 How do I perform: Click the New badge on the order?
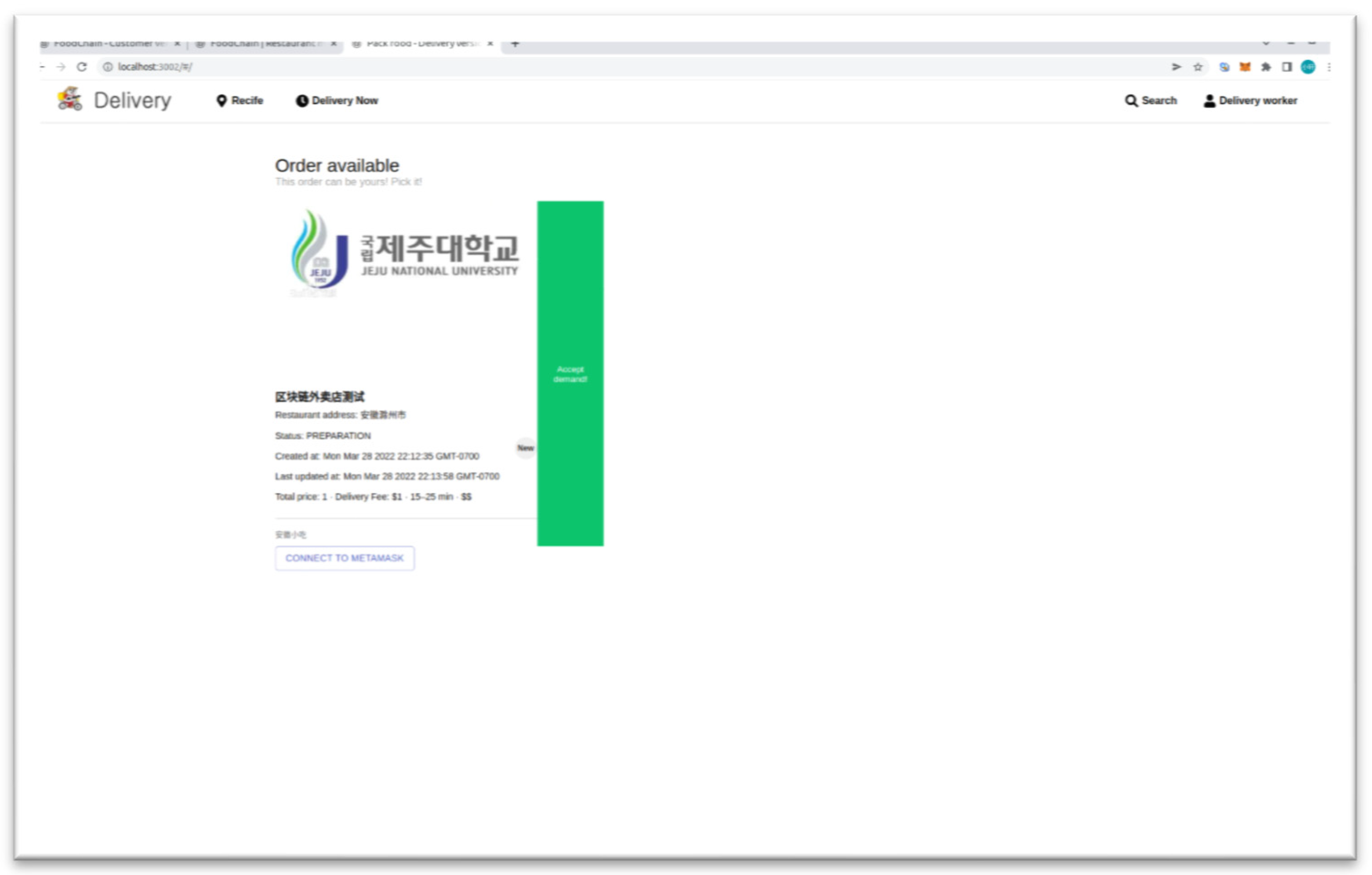(x=525, y=448)
